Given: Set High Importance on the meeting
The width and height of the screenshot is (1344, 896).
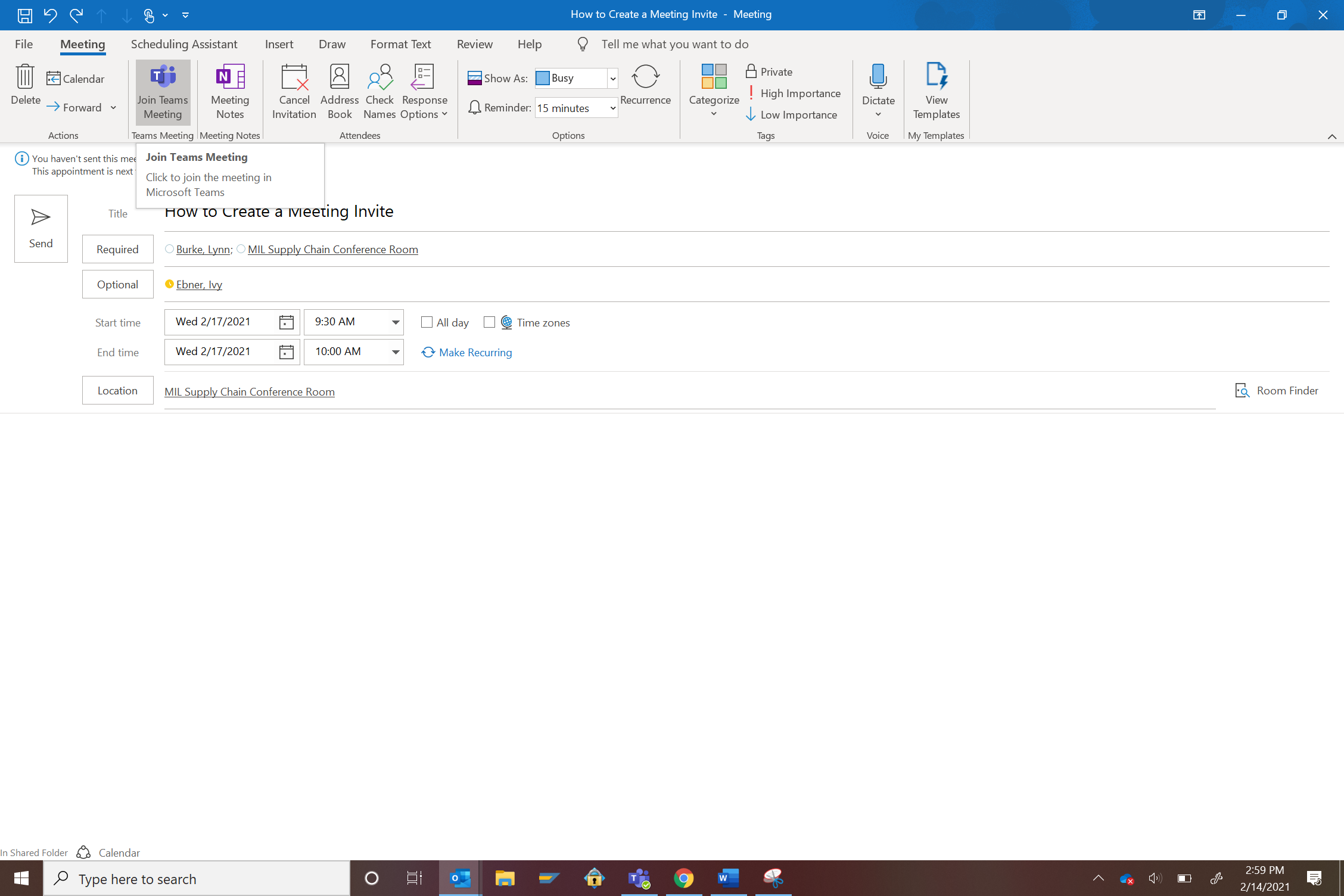Looking at the screenshot, I should (795, 93).
